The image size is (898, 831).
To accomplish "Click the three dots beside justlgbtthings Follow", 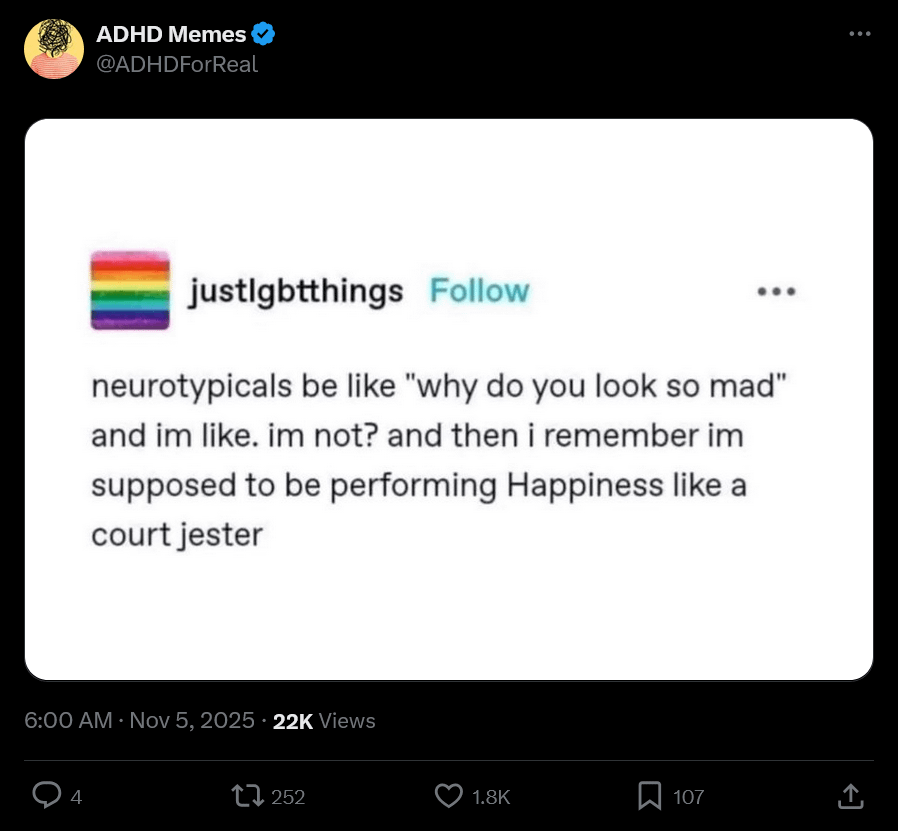I will pyautogui.click(x=776, y=292).
